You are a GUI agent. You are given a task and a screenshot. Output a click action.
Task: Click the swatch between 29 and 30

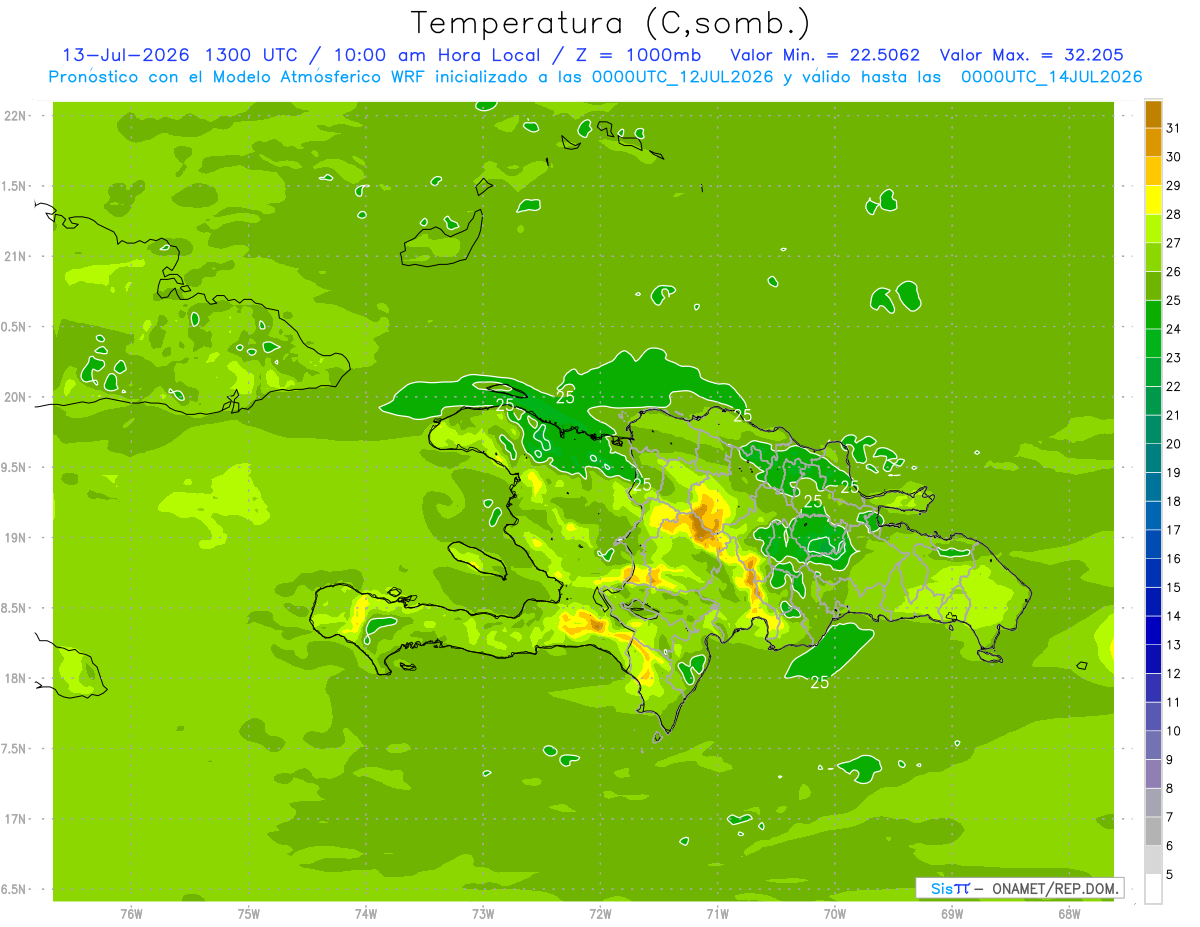(1153, 171)
